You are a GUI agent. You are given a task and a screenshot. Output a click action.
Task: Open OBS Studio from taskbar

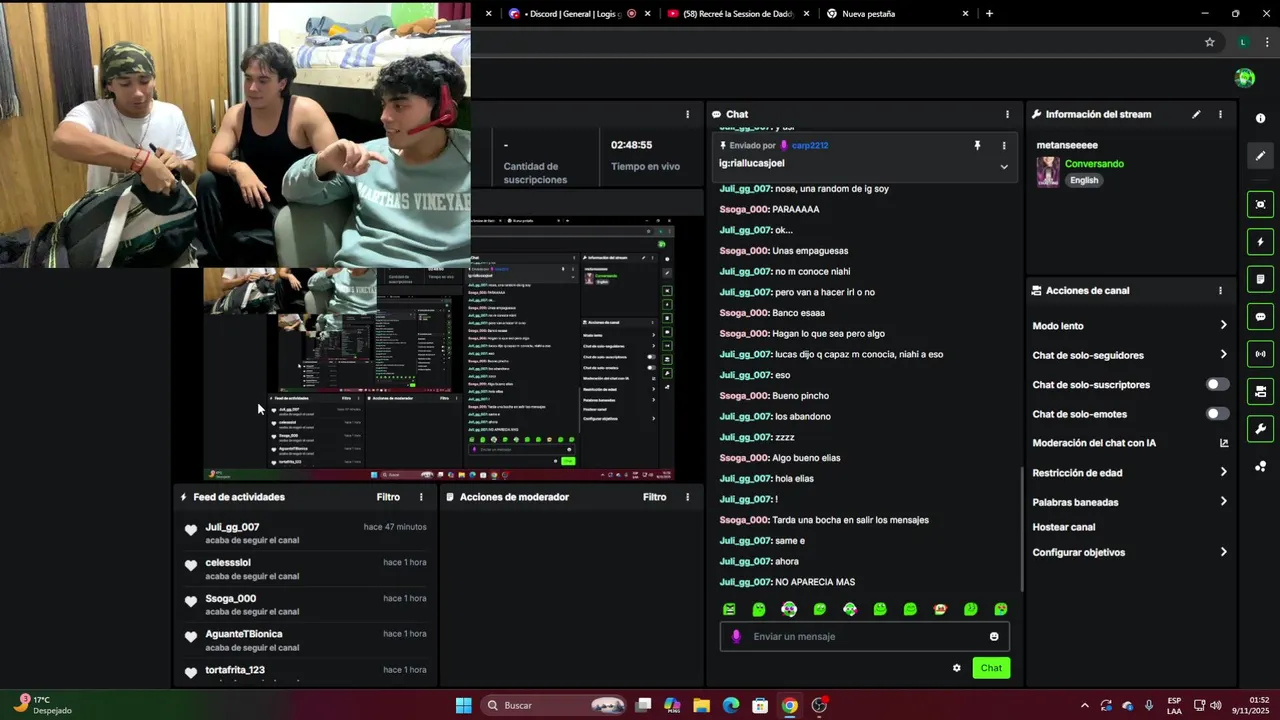pos(820,705)
